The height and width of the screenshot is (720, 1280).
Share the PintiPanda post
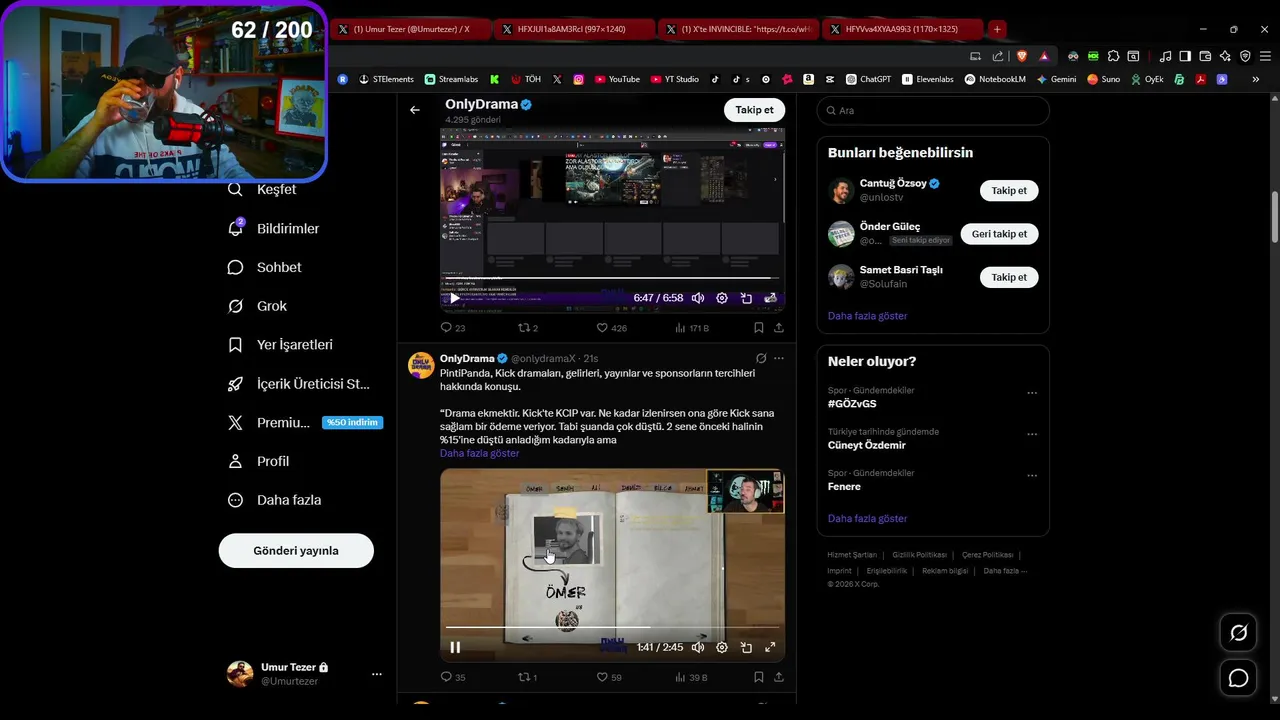tap(779, 677)
